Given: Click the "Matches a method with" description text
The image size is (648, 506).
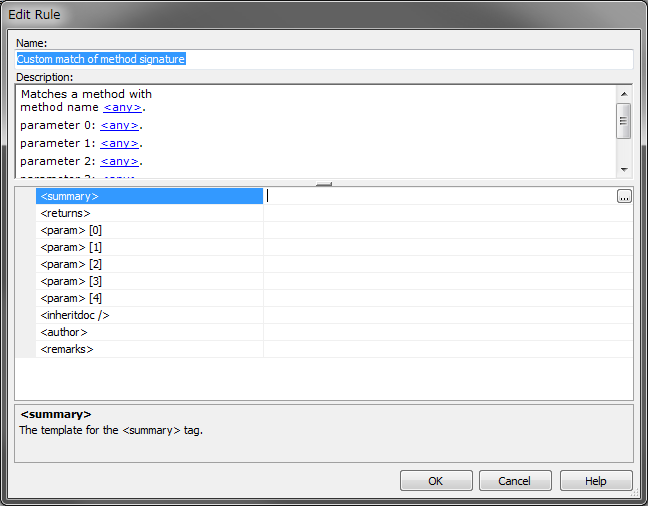Looking at the screenshot, I should pos(86,94).
